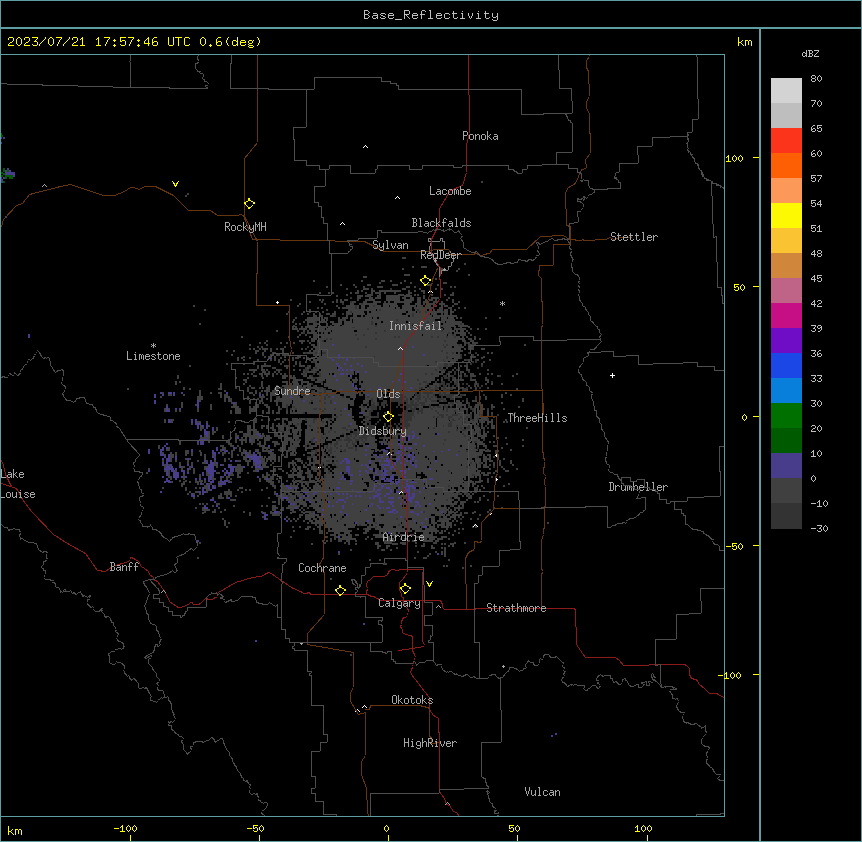Pick the bright green swatch between 30 and 20
This screenshot has height=842, width=862.
click(786, 416)
